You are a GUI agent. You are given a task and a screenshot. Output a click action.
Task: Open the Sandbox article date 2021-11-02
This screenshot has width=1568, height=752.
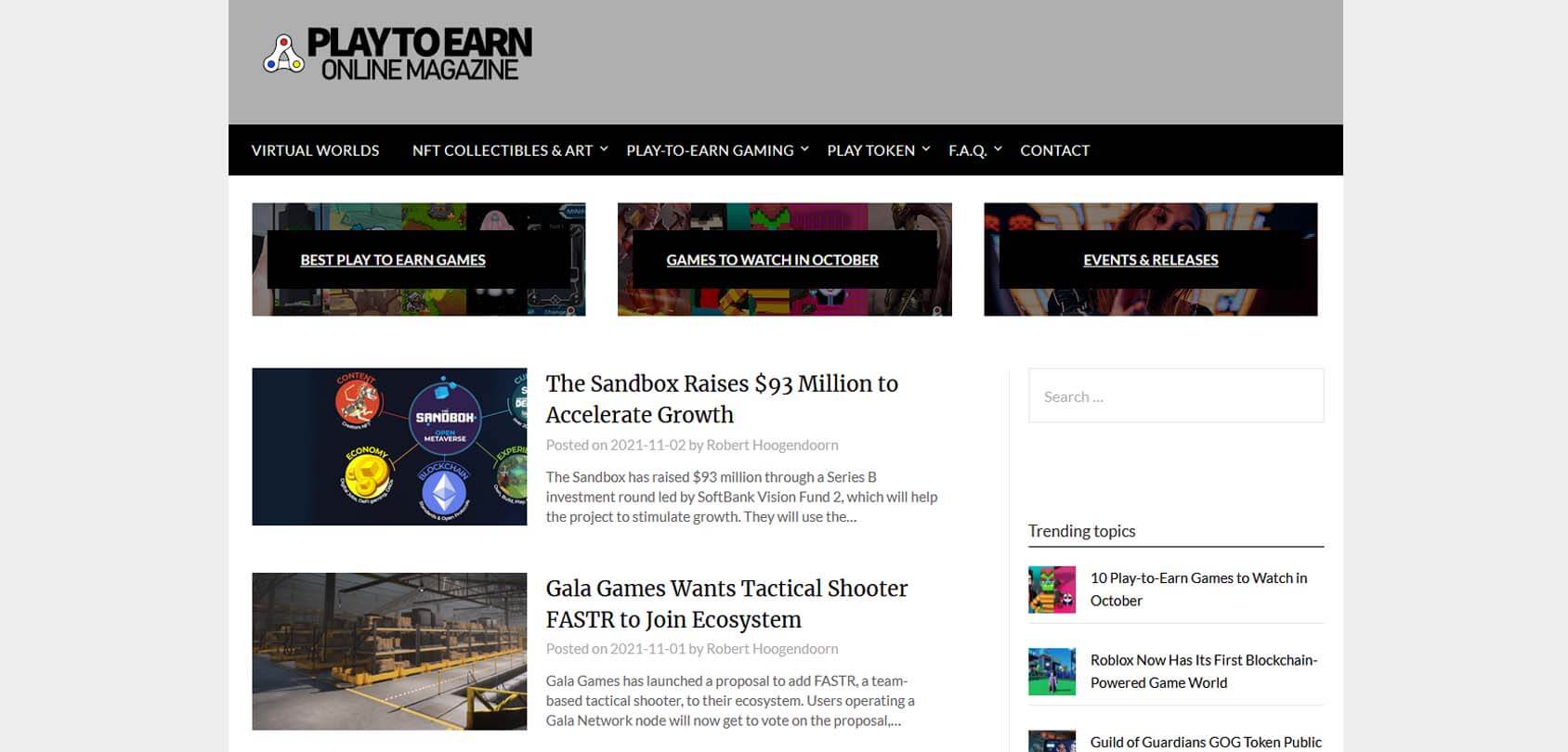tap(647, 445)
